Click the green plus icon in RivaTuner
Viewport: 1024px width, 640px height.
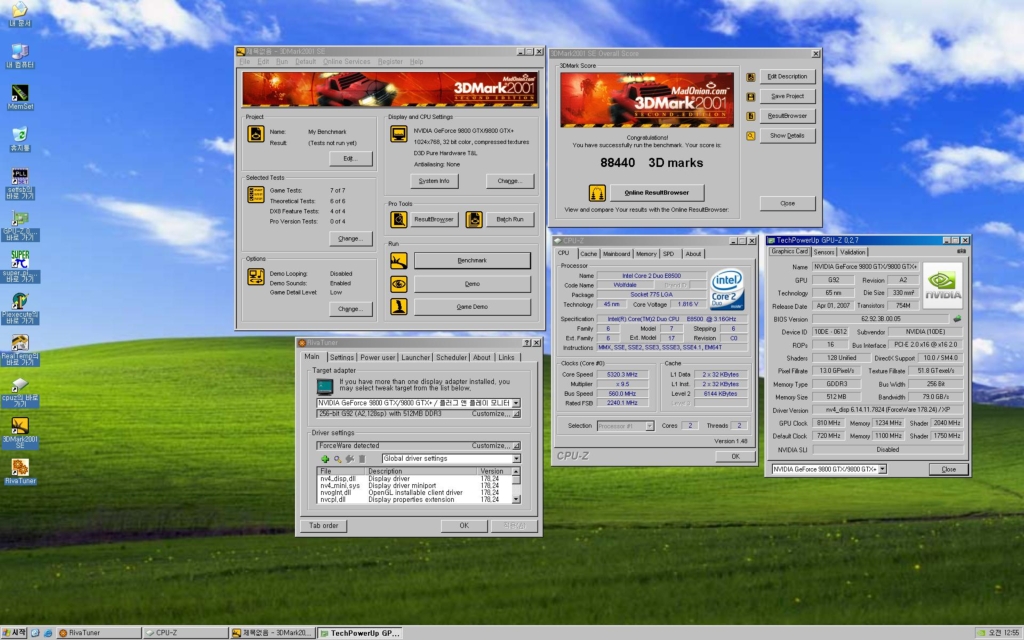point(325,459)
